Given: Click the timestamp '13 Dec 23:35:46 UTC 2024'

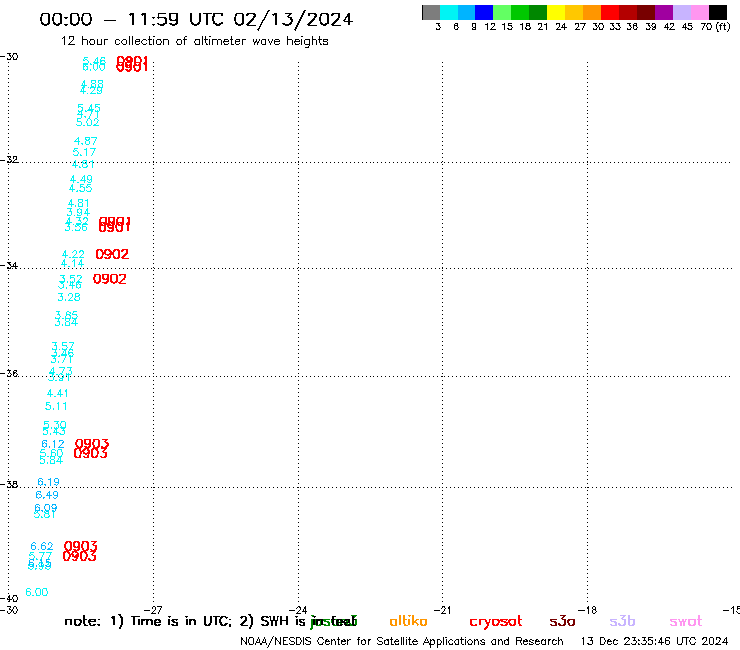Looking at the screenshot, I should pos(654,641).
